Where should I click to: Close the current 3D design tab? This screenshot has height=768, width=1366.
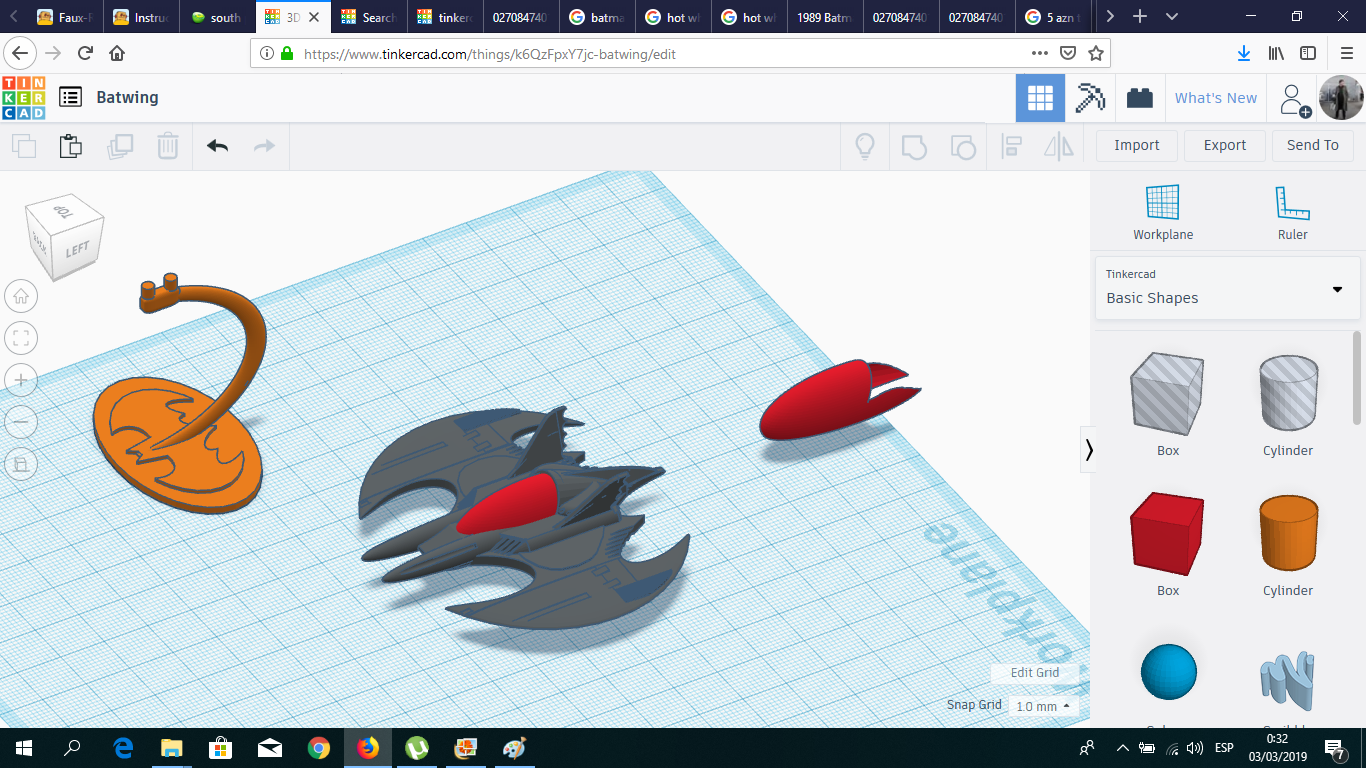click(314, 17)
